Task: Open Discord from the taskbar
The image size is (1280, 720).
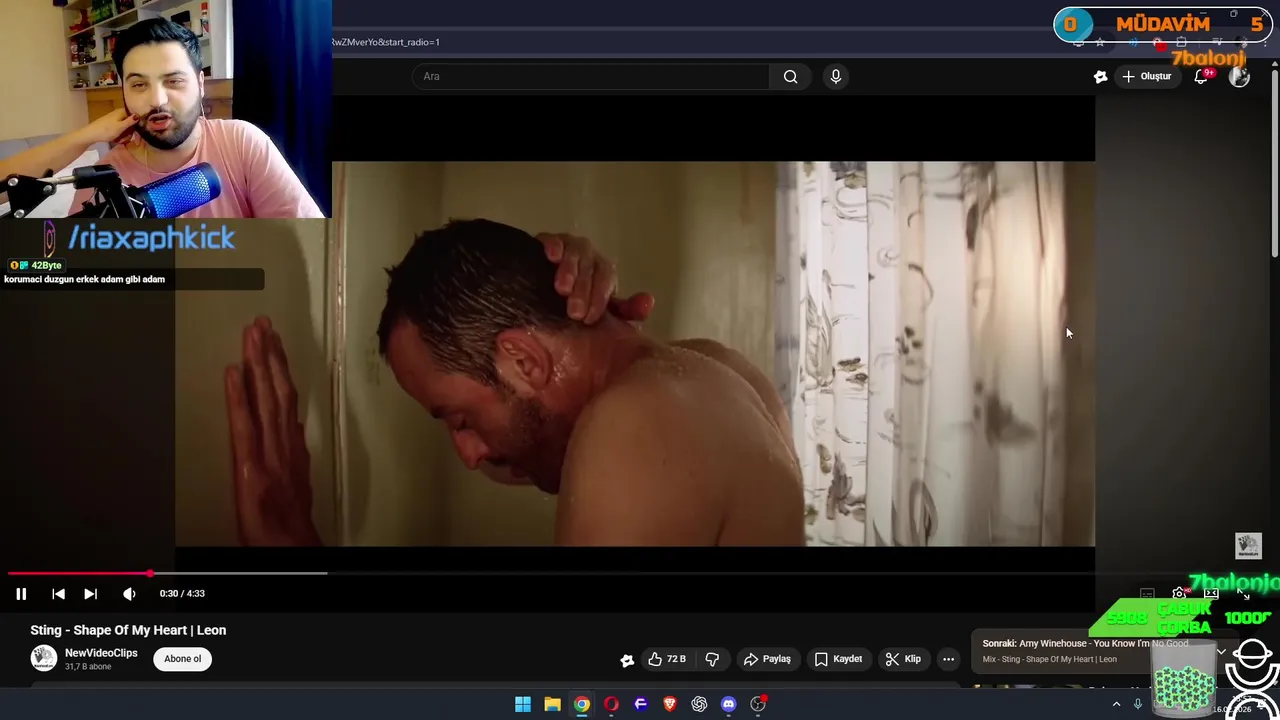Action: 729,704
